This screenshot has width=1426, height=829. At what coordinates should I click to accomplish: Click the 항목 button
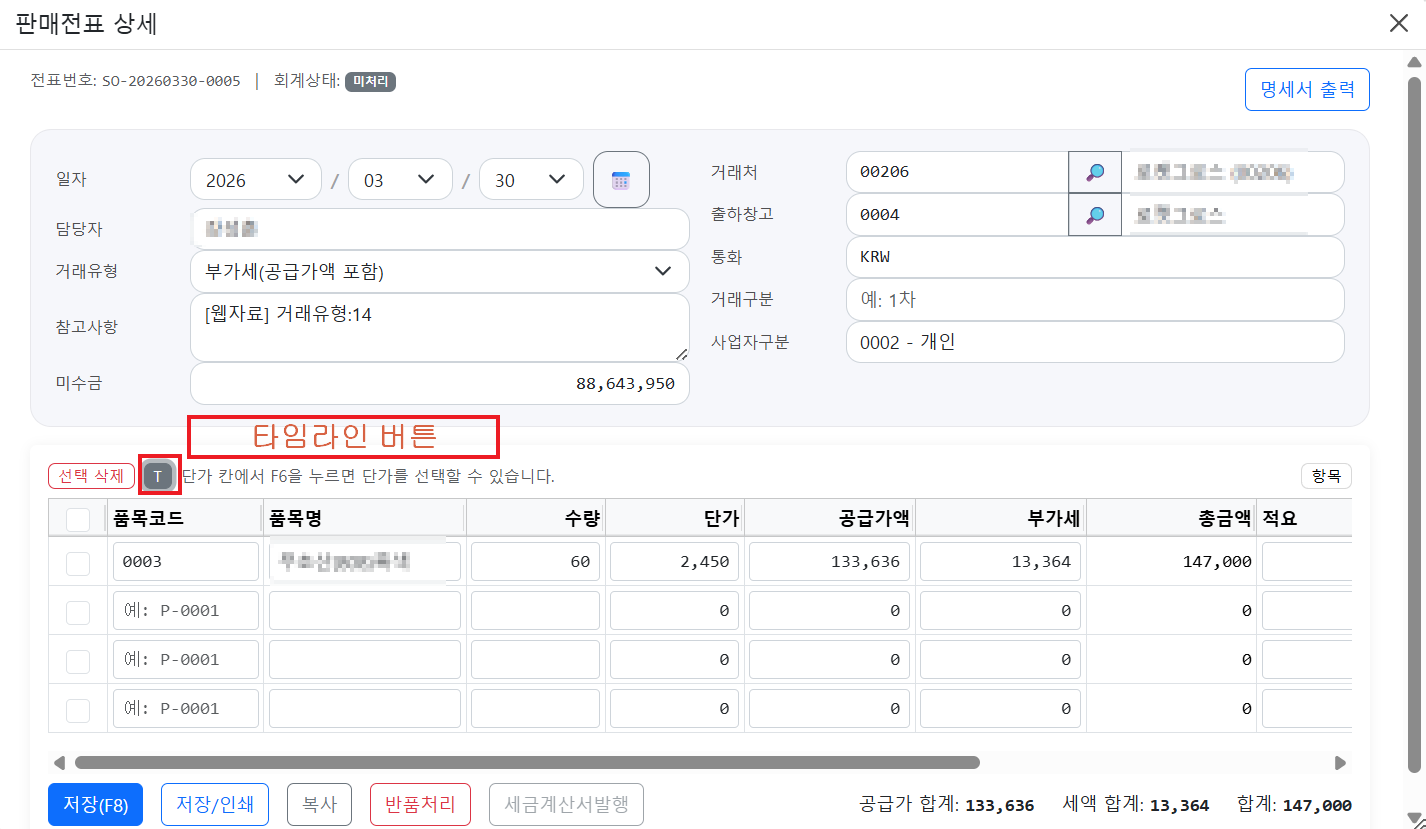point(1326,476)
